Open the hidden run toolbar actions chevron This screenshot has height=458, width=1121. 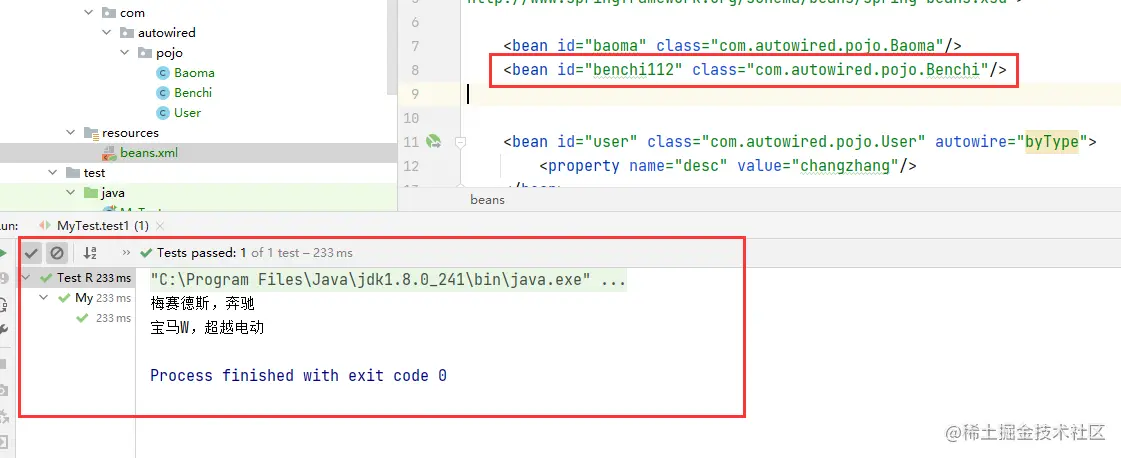tap(127, 252)
